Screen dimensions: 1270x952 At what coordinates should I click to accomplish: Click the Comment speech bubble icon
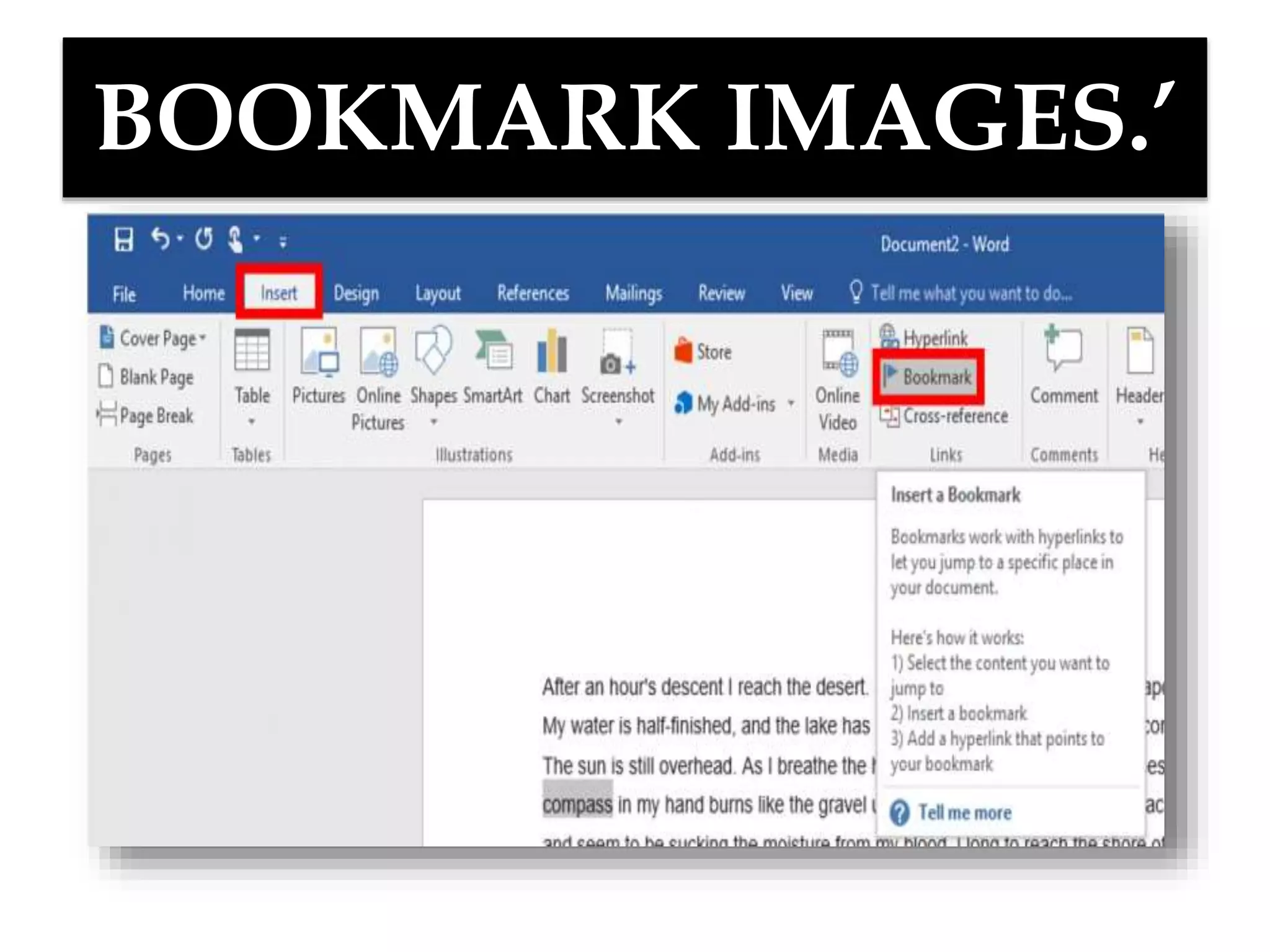pos(1064,348)
